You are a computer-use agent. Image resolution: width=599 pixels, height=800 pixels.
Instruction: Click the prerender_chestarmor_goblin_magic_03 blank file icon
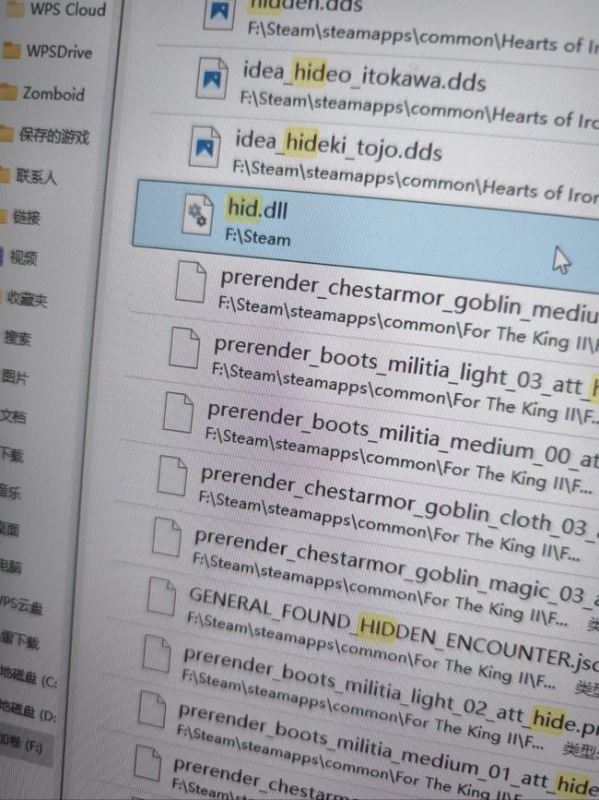tap(167, 537)
